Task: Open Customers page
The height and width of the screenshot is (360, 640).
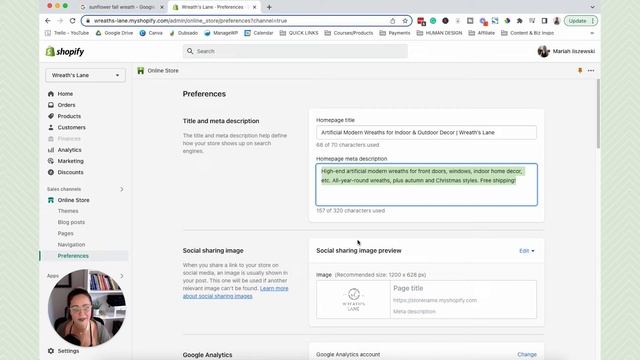Action: click(x=71, y=127)
